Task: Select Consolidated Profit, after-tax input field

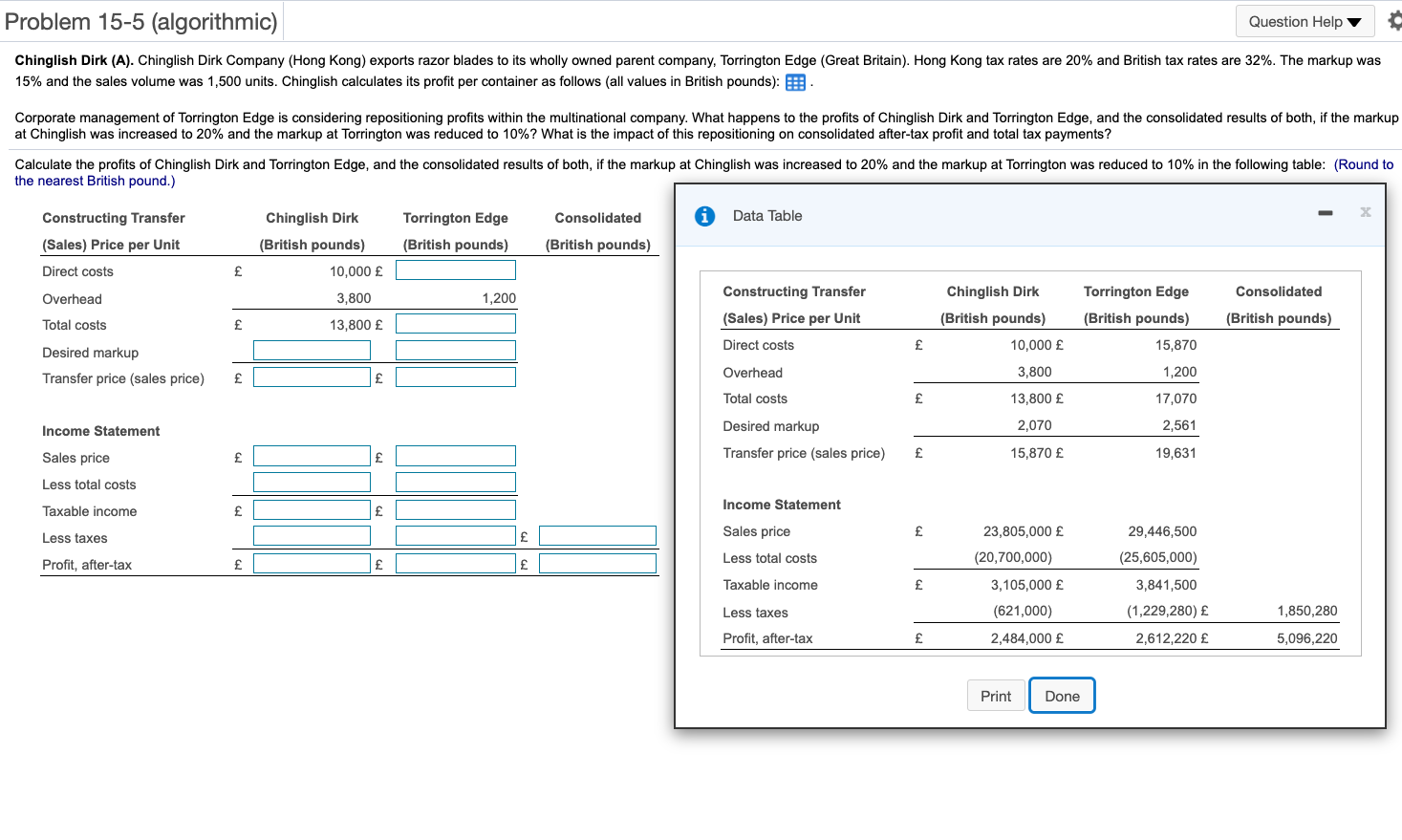Action: 597,563
